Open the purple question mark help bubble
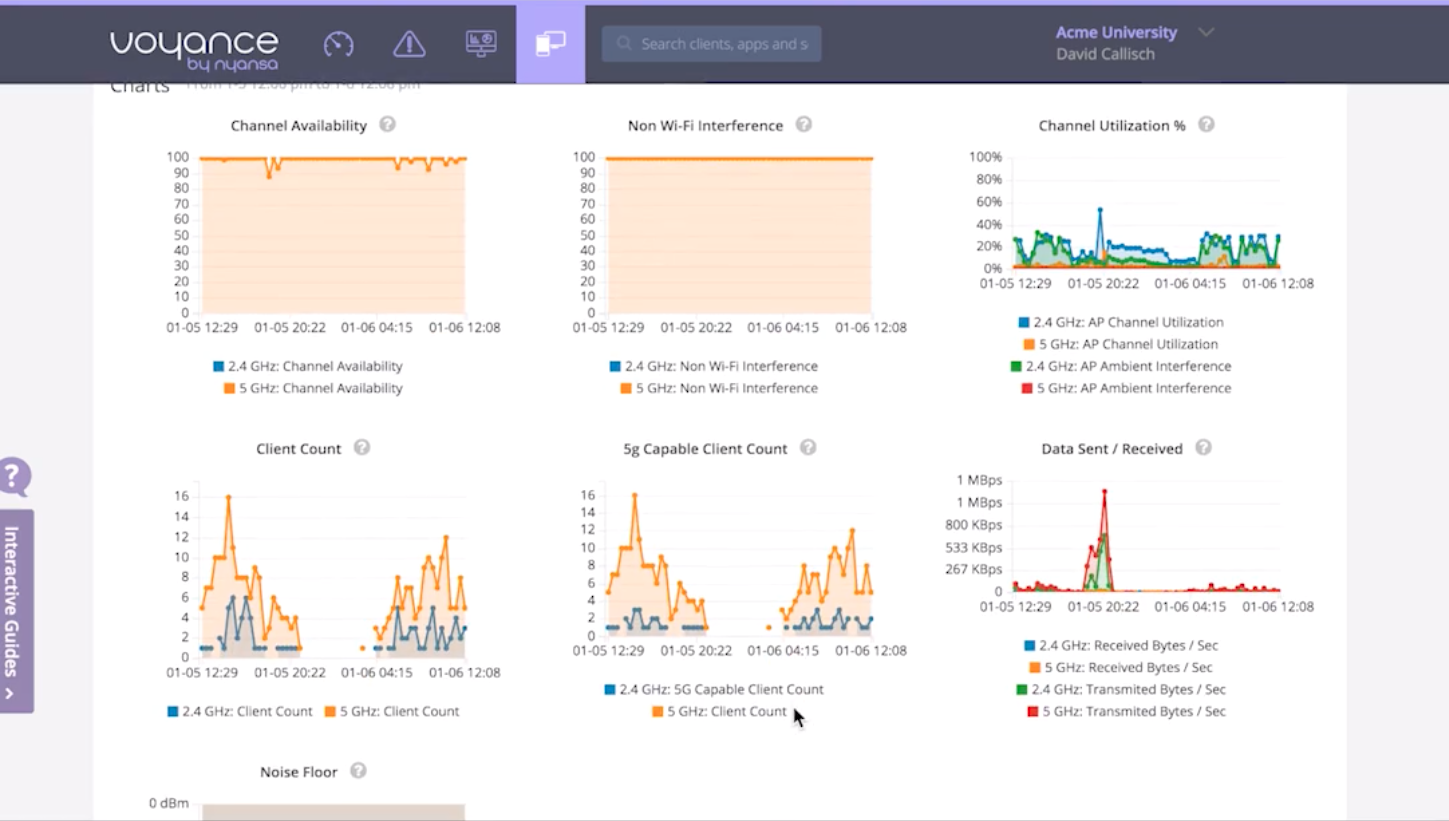Image resolution: width=1449 pixels, height=821 pixels. (13, 477)
